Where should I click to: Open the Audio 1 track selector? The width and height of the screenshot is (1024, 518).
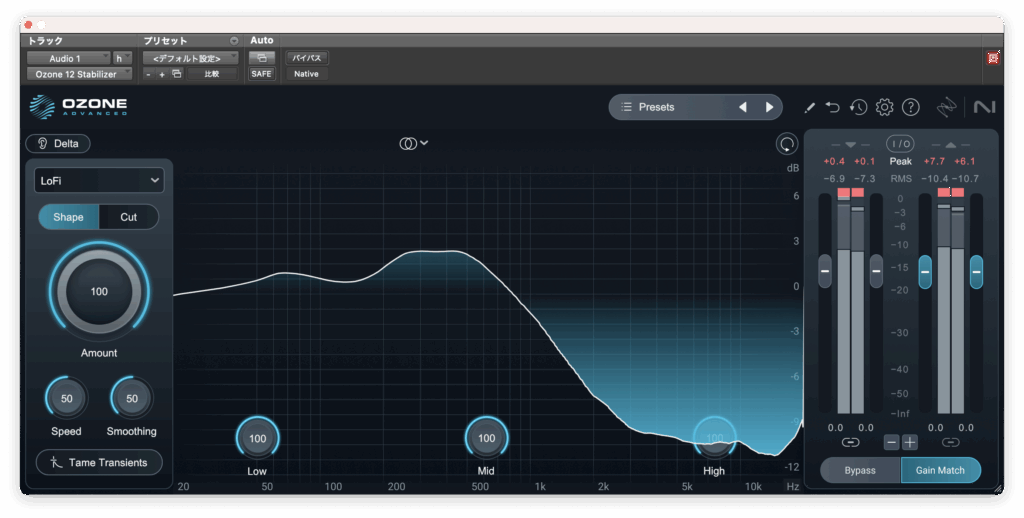click(x=68, y=58)
